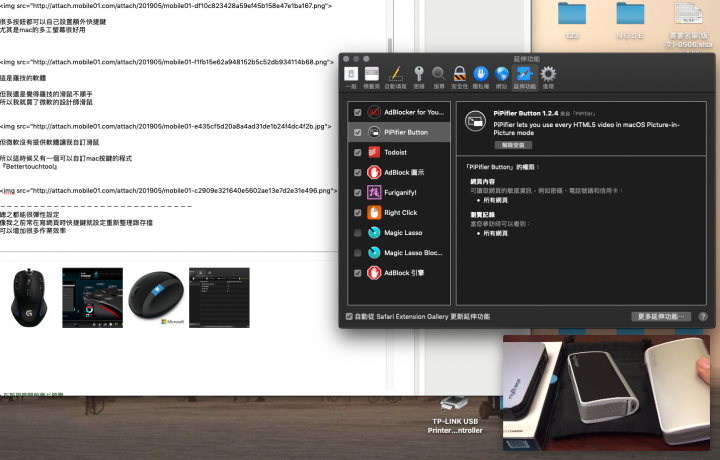The width and height of the screenshot is (720, 460).
Task: Uncheck the Furiganify! extension
Action: [x=358, y=193]
